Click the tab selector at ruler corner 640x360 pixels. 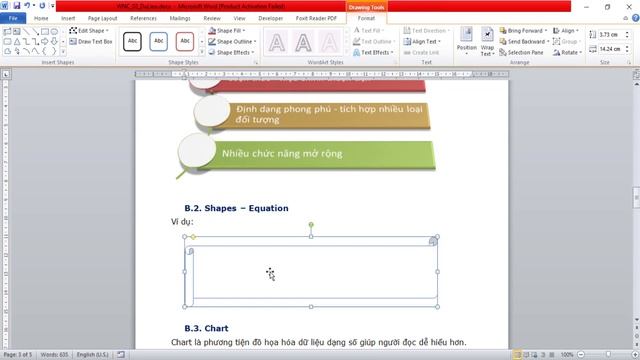[x=6, y=74]
